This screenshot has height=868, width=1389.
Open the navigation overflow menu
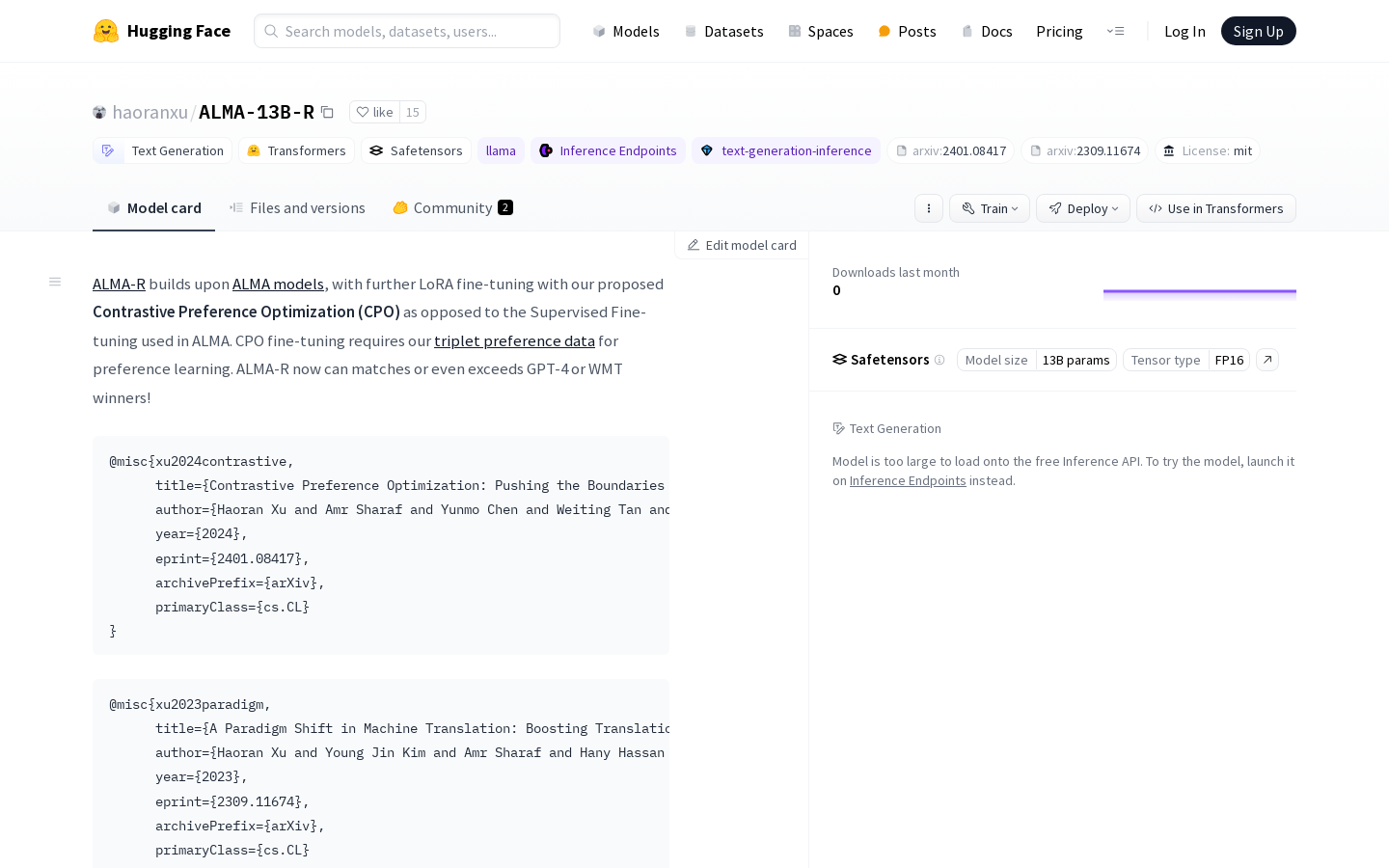(1116, 31)
